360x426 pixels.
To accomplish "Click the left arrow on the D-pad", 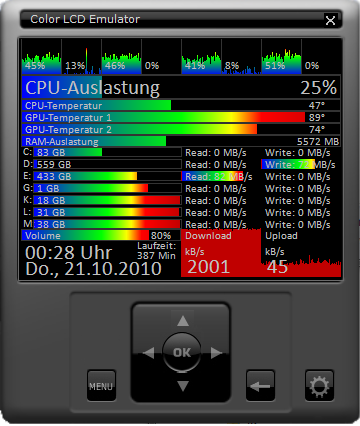I will pyautogui.click(x=149, y=353).
